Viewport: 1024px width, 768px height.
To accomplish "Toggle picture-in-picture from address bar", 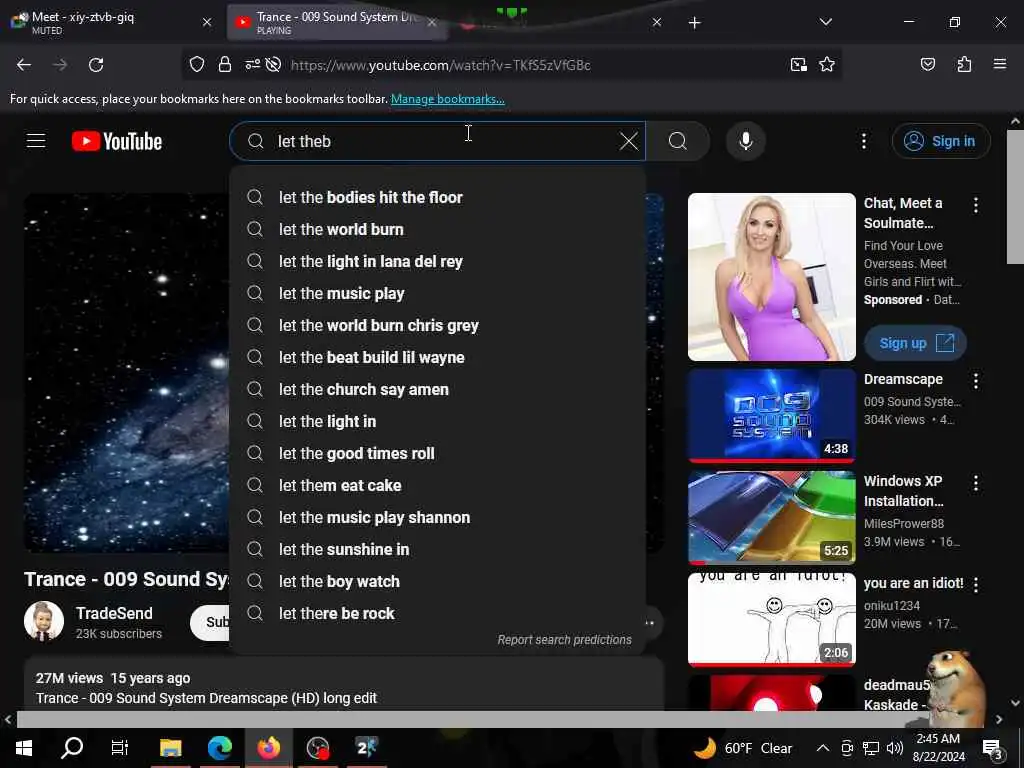I will click(x=798, y=65).
